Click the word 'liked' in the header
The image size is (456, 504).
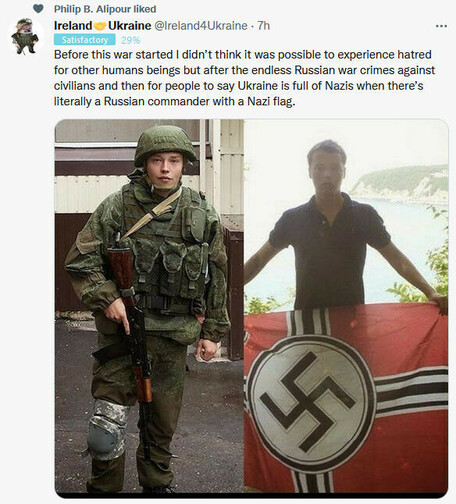coord(145,9)
